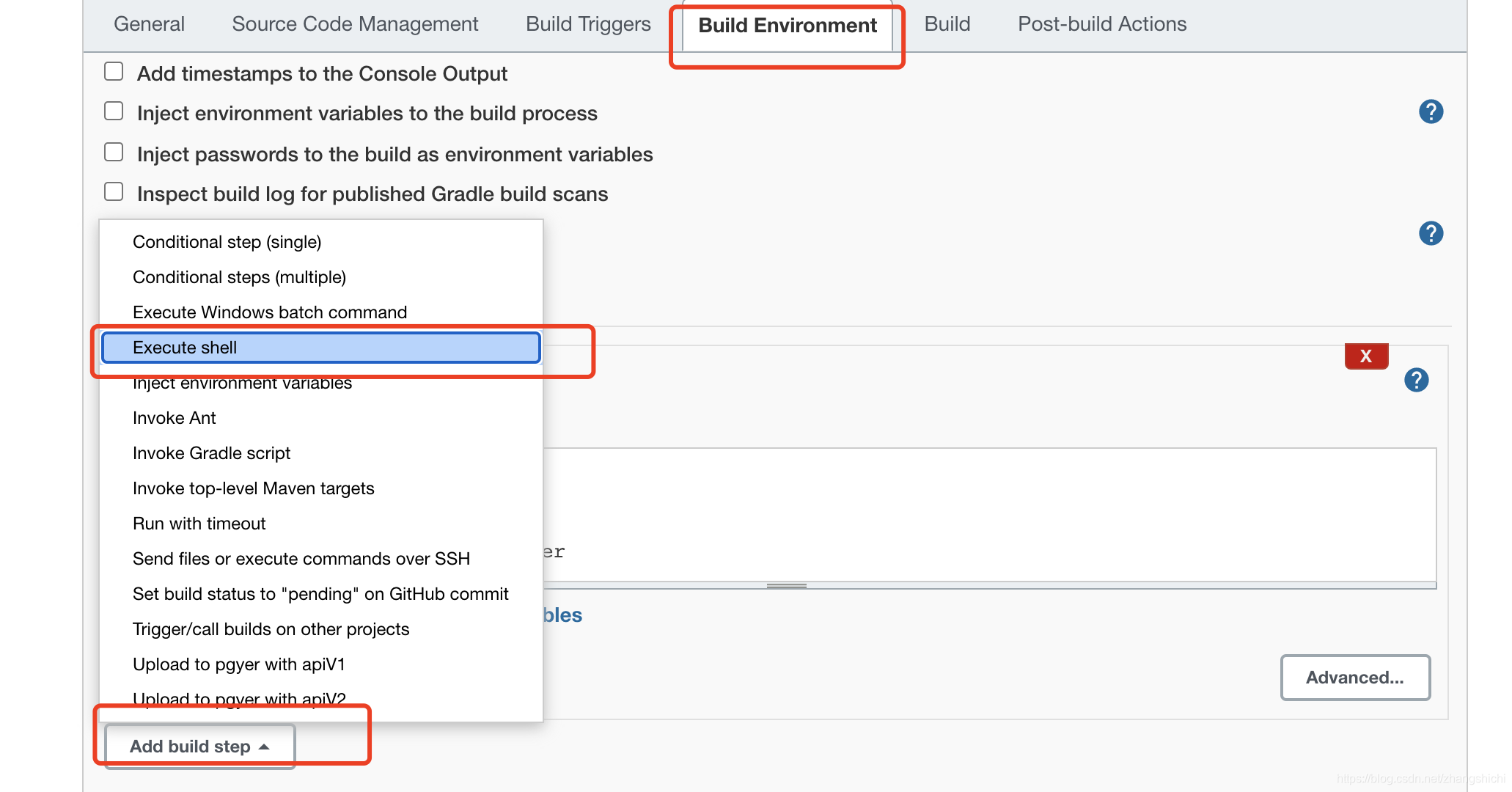This screenshot has height=792, width=1512.
Task: Choose Conditional step (single) option
Action: click(x=227, y=242)
